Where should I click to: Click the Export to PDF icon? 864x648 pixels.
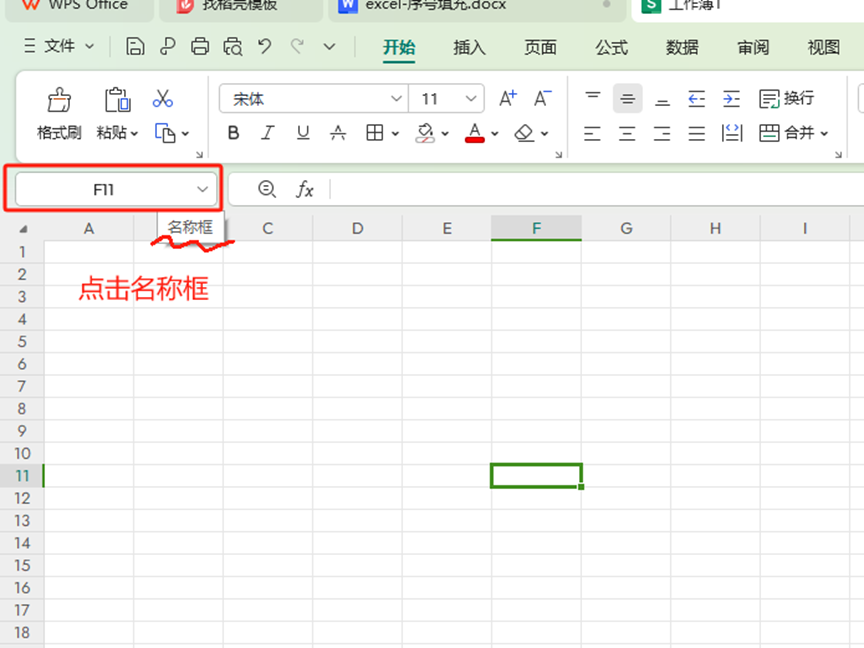168,46
